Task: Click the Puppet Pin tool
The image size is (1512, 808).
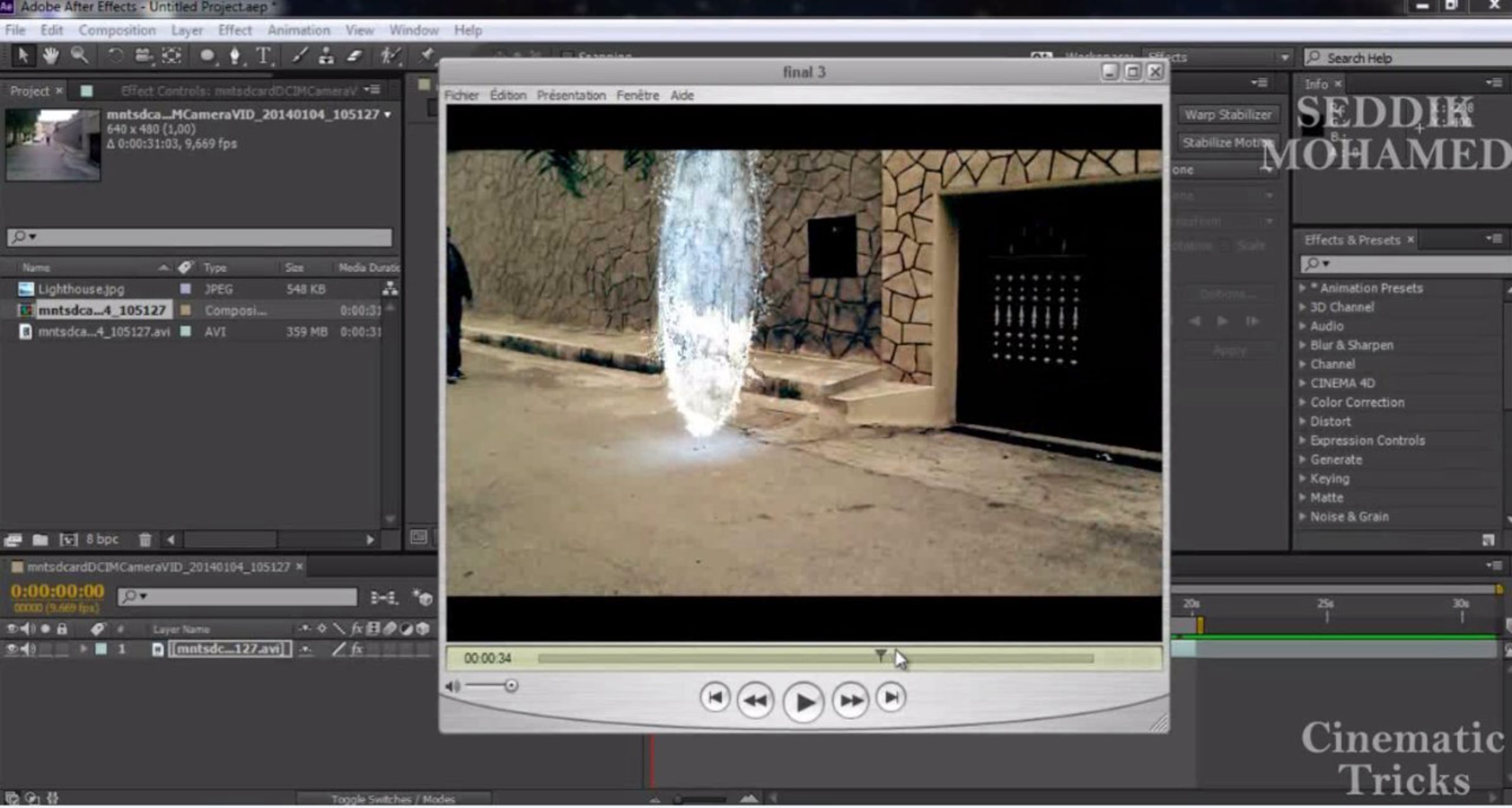Action: pos(427,55)
